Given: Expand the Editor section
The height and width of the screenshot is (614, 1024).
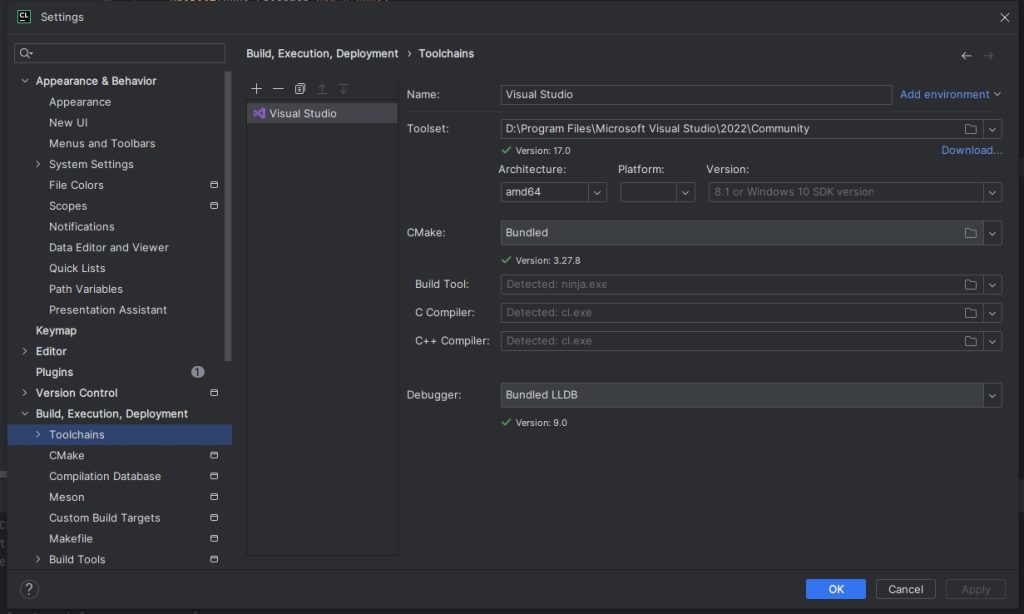Looking at the screenshot, I should pyautogui.click(x=25, y=351).
